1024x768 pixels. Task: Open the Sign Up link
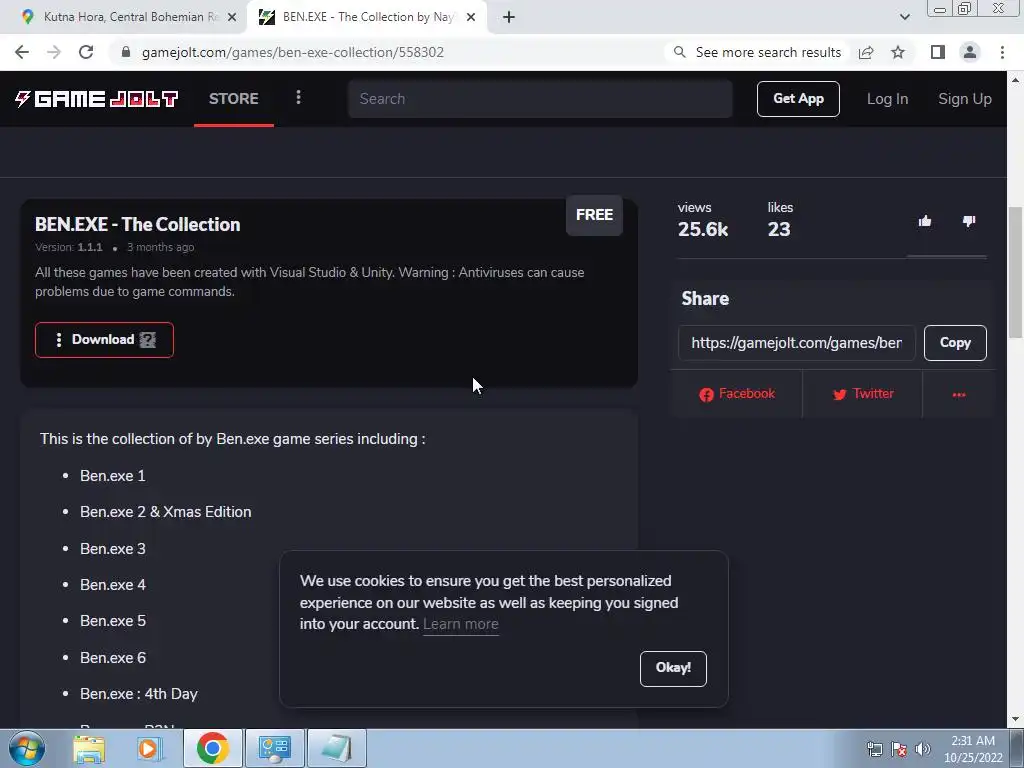tap(965, 99)
